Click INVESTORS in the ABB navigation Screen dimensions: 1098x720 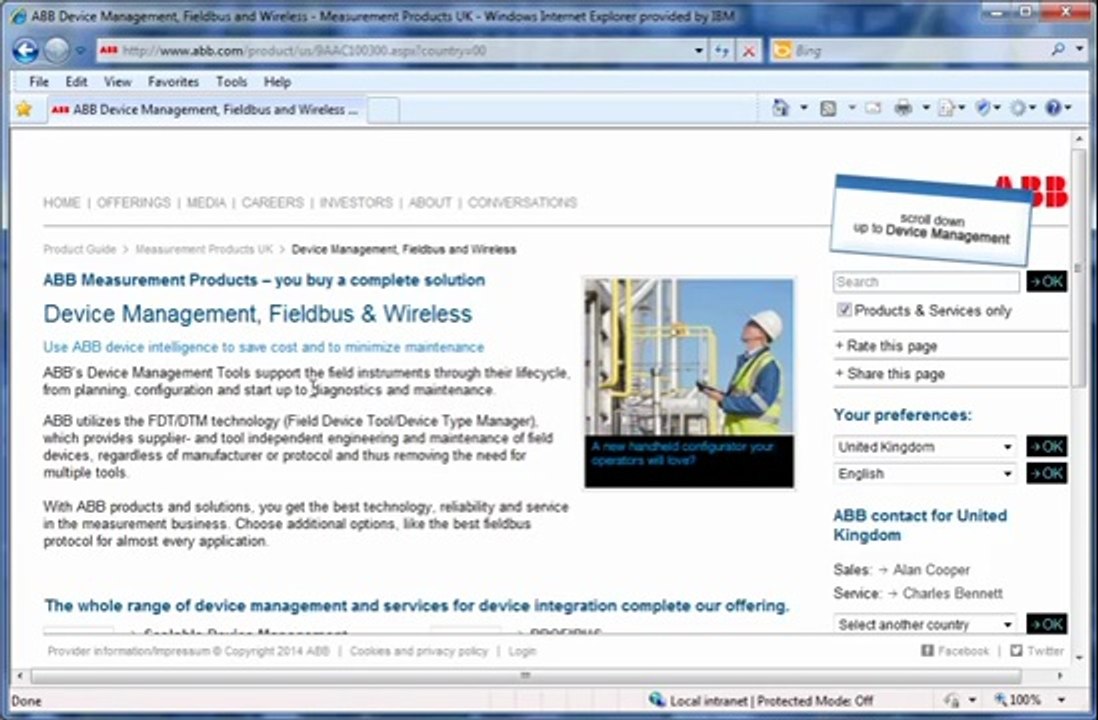pyautogui.click(x=356, y=202)
